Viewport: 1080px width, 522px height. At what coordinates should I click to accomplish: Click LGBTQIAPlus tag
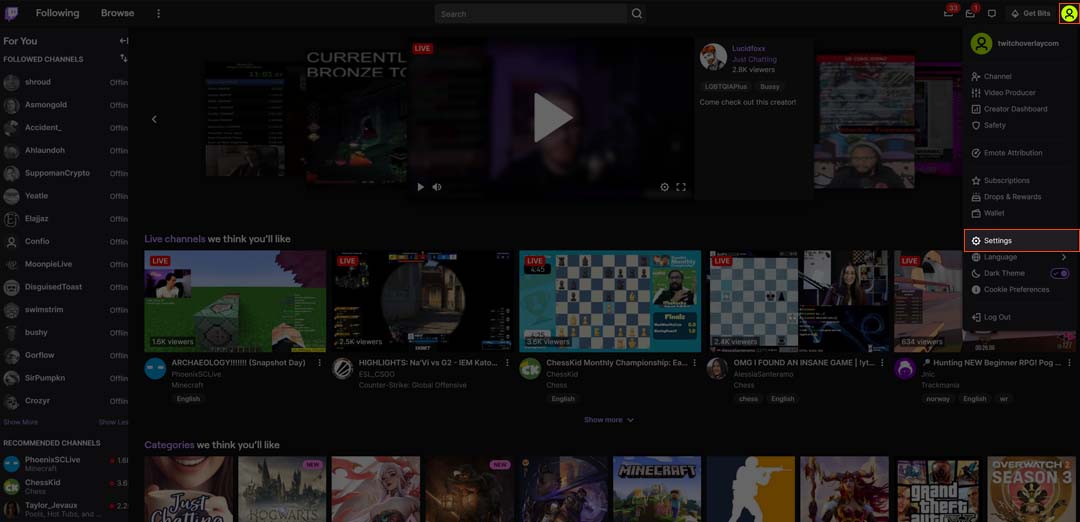tap(725, 87)
